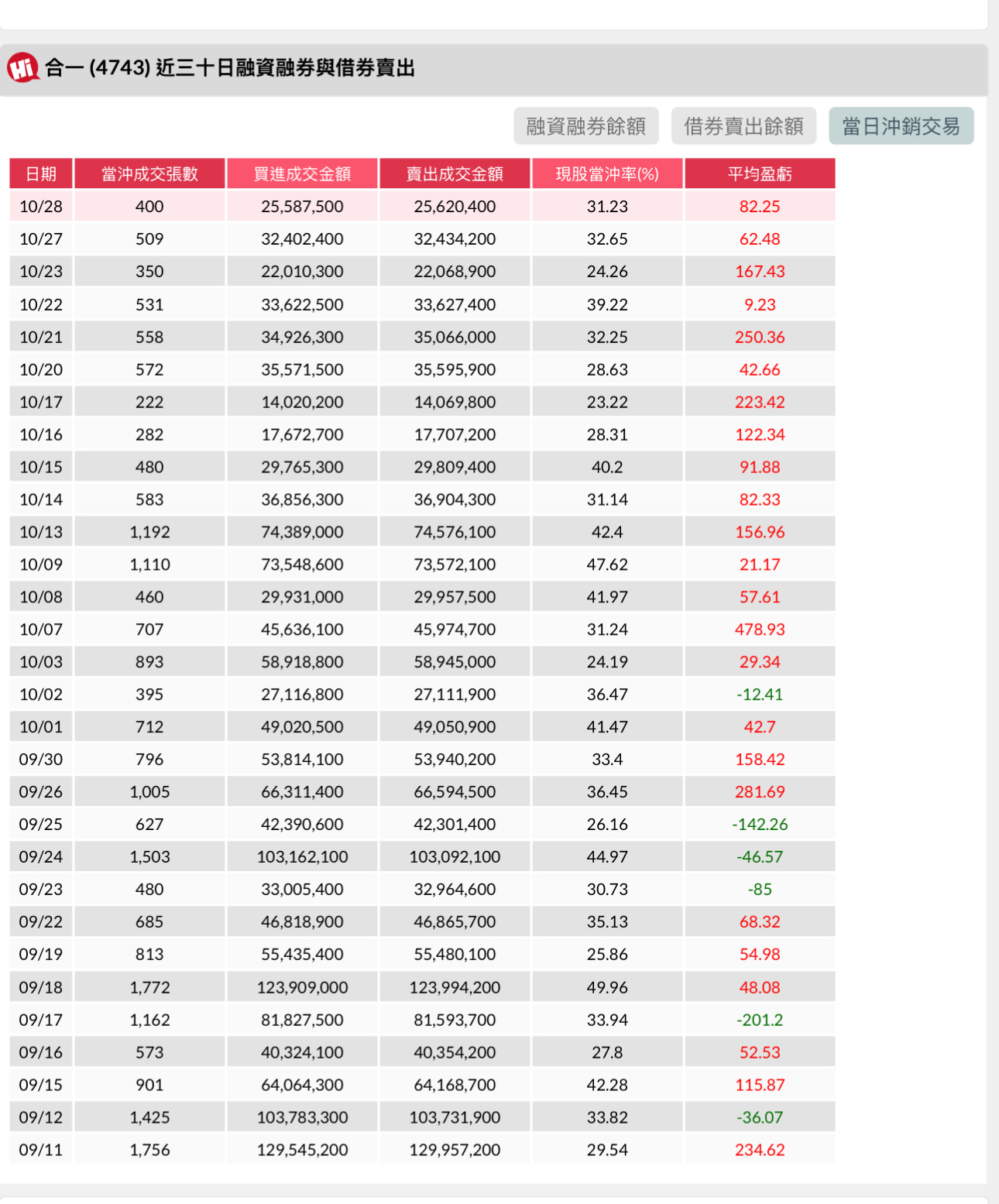Select the last row dated 09/11
Image resolution: width=999 pixels, height=1204 pixels.
pyautogui.click(x=422, y=1150)
